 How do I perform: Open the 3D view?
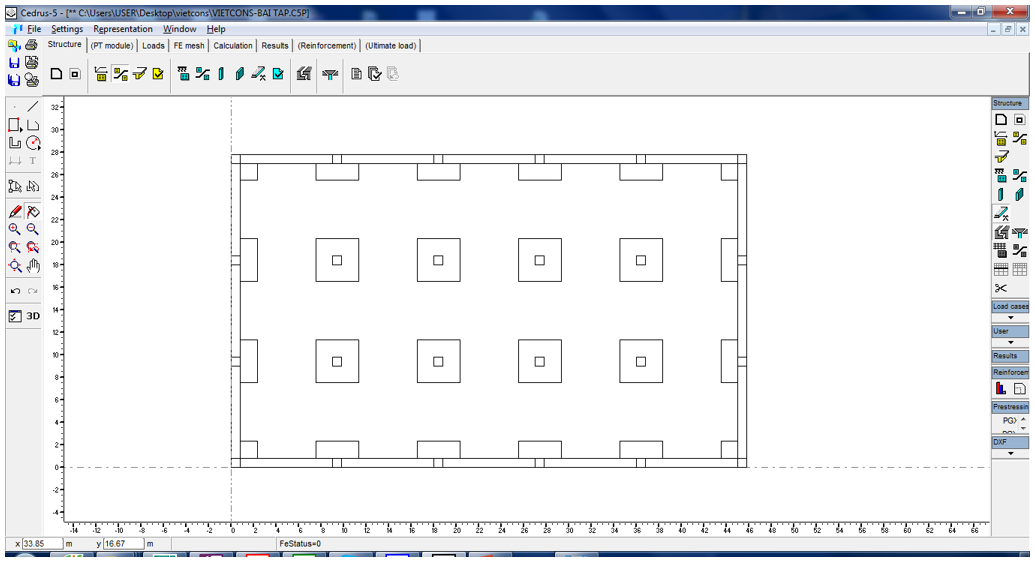[33, 315]
